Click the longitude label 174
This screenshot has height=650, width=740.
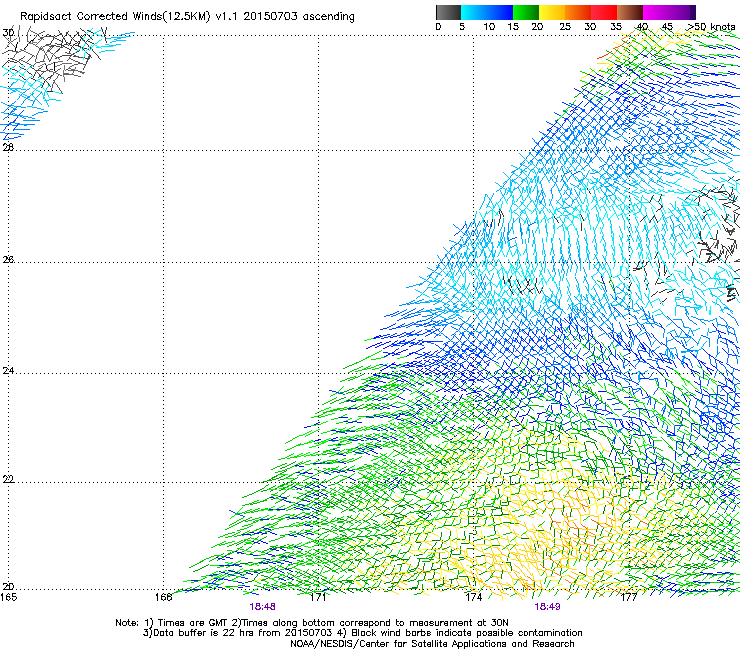(x=473, y=597)
